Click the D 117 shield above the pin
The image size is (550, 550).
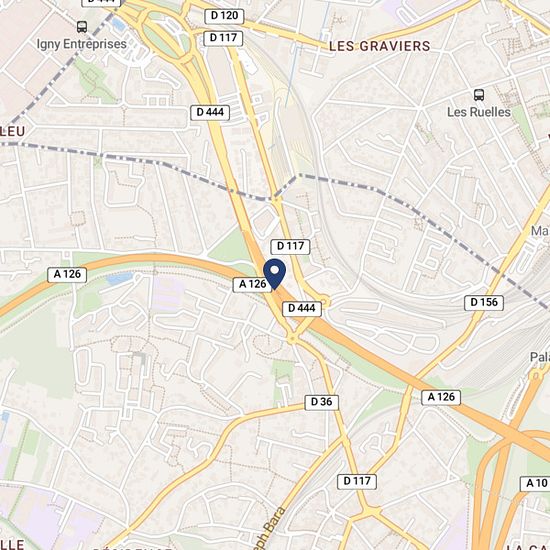pyautogui.click(x=290, y=246)
